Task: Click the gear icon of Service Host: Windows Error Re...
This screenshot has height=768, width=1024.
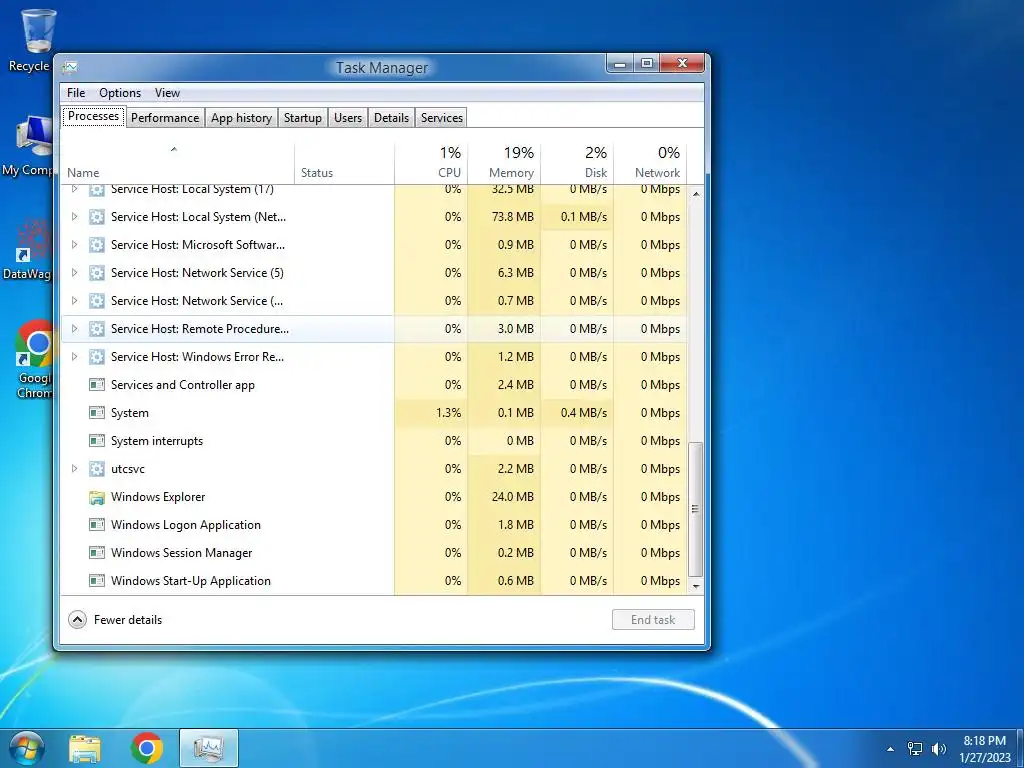Action: [97, 357]
